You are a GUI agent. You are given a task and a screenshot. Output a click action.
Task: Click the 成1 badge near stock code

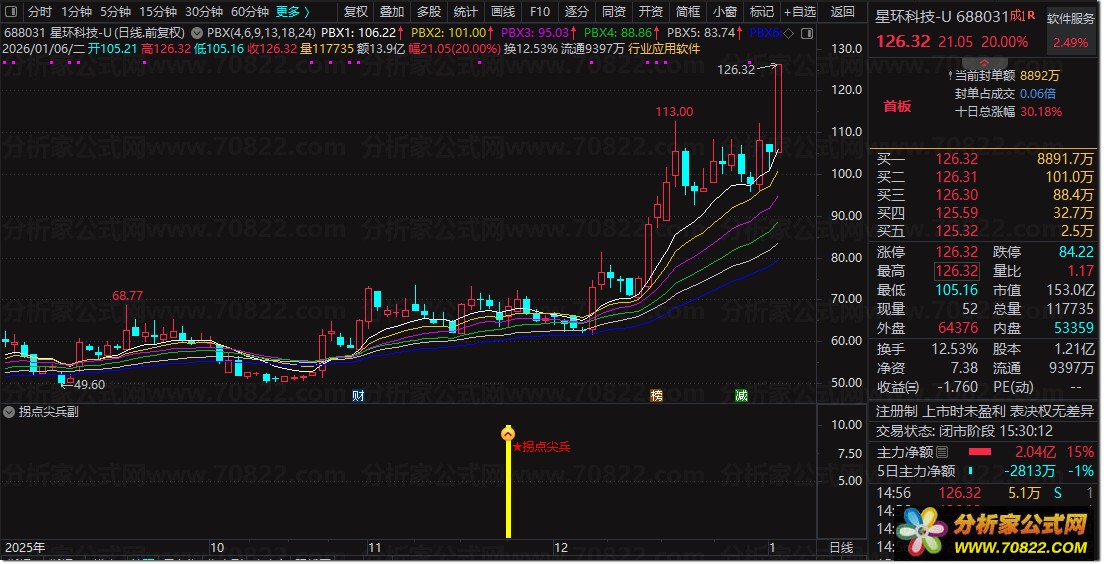(1017, 15)
